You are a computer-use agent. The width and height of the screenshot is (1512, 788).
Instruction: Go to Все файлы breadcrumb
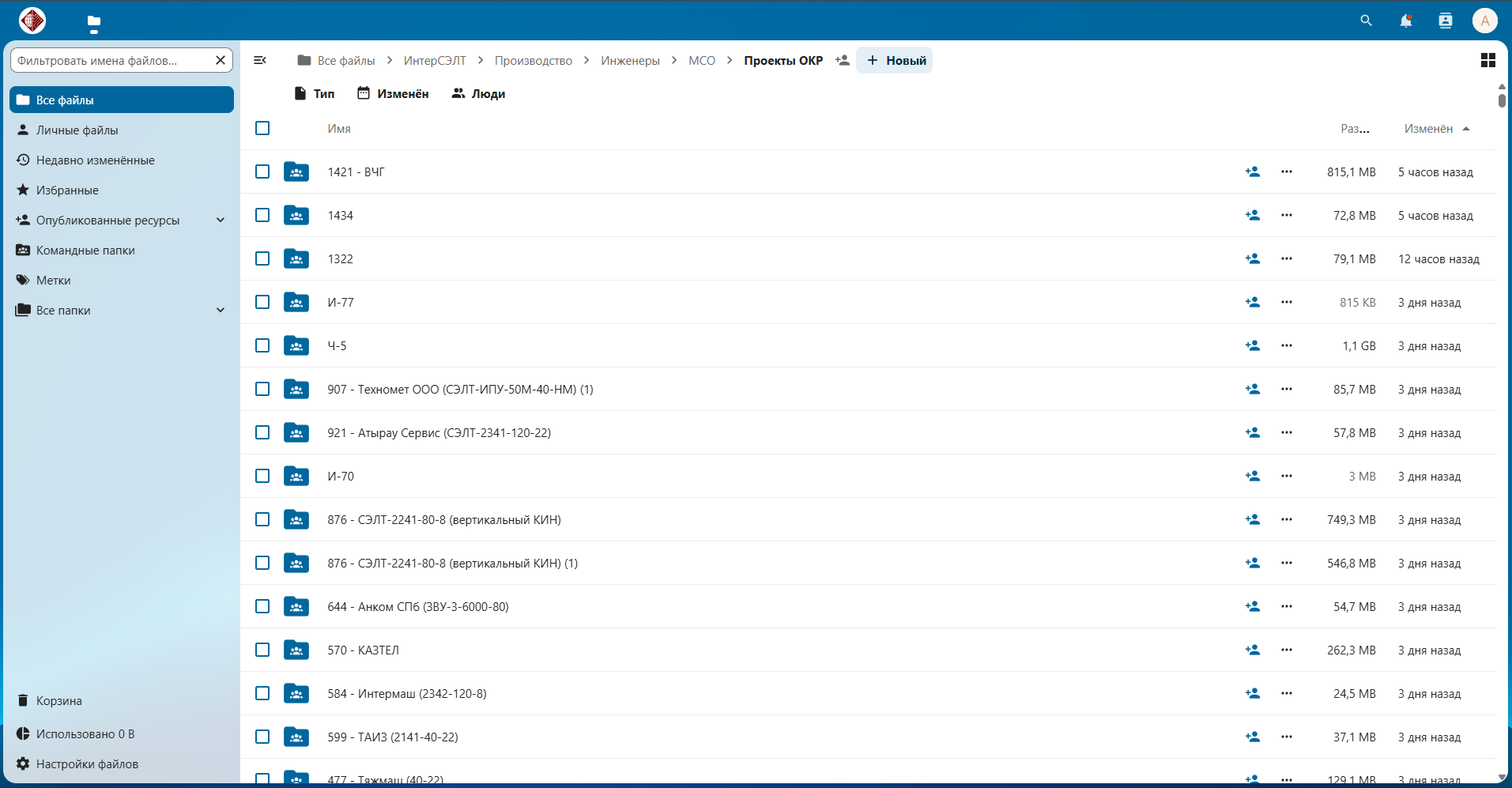pos(336,60)
